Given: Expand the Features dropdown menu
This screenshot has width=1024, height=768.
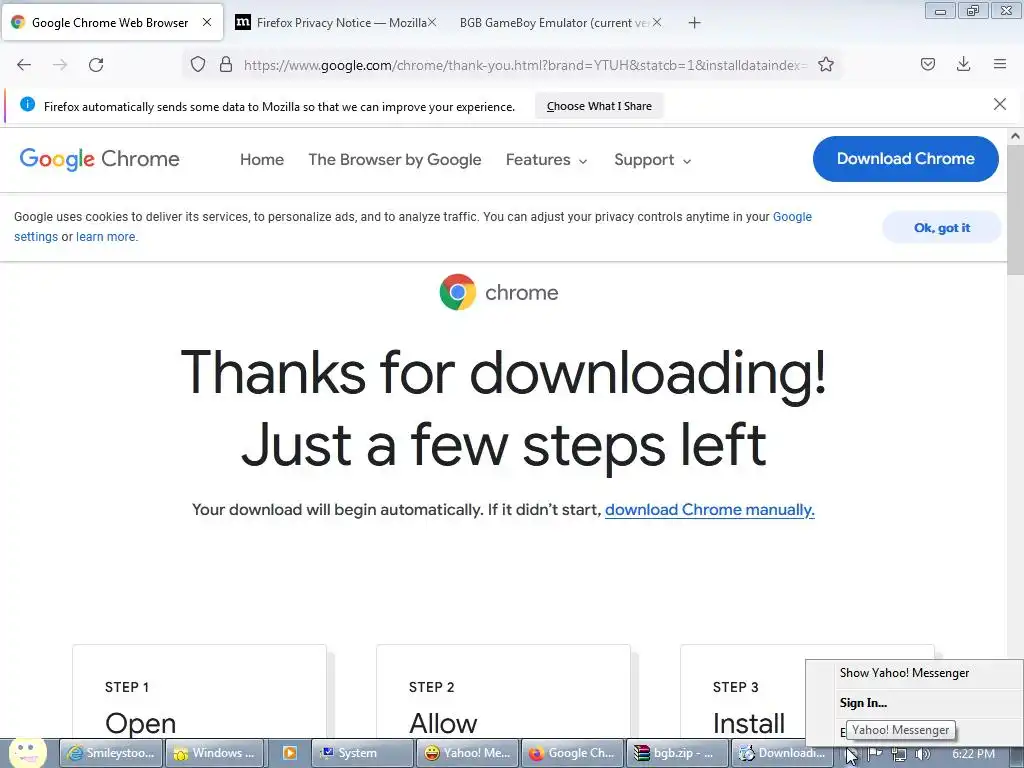Looking at the screenshot, I should (x=547, y=159).
